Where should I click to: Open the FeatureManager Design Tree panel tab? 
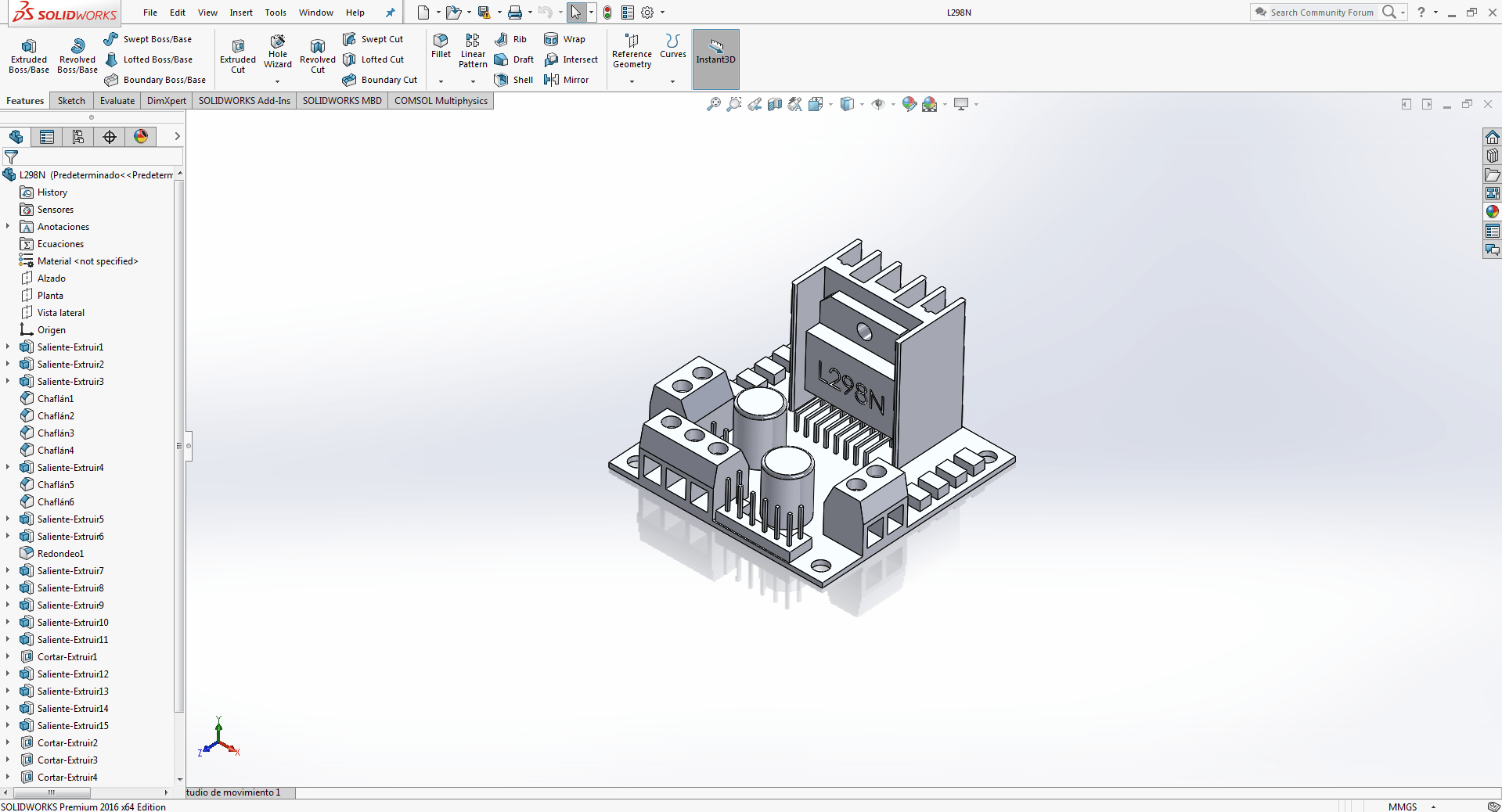[x=16, y=137]
